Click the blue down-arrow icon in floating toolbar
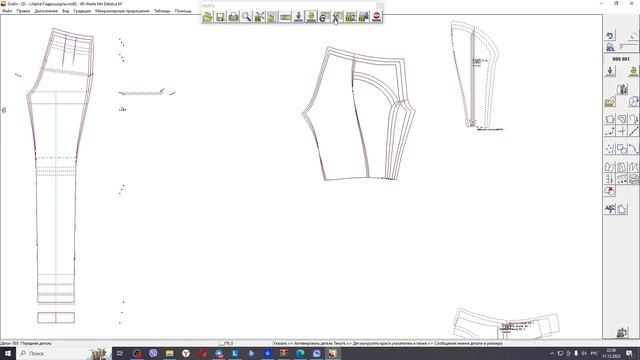 click(298, 17)
